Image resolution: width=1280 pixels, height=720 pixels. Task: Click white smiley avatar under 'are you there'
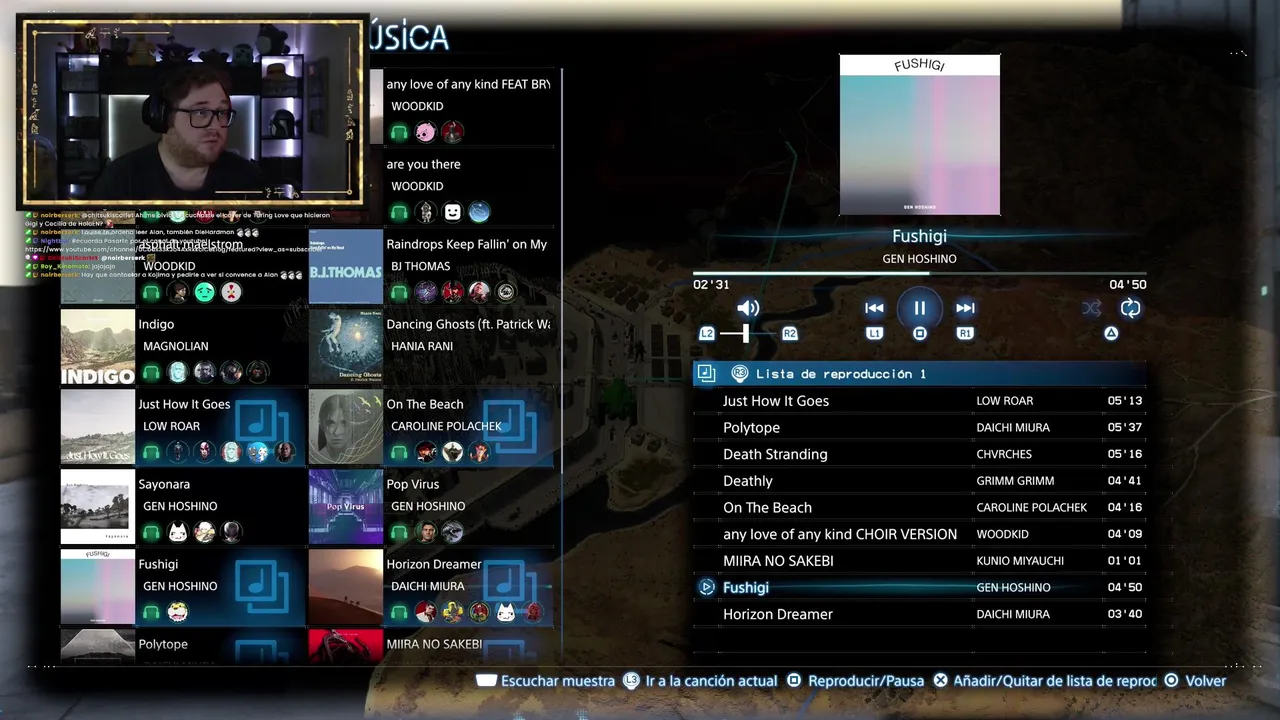(452, 212)
